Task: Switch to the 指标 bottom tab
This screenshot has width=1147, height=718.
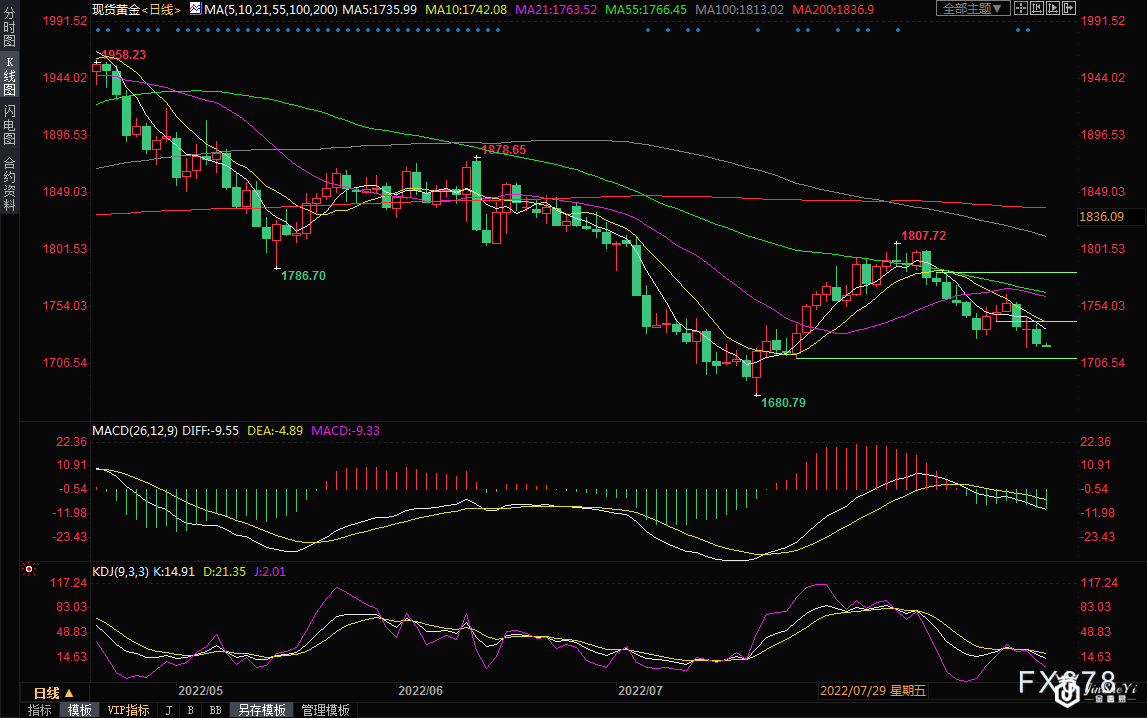Action: coord(40,710)
